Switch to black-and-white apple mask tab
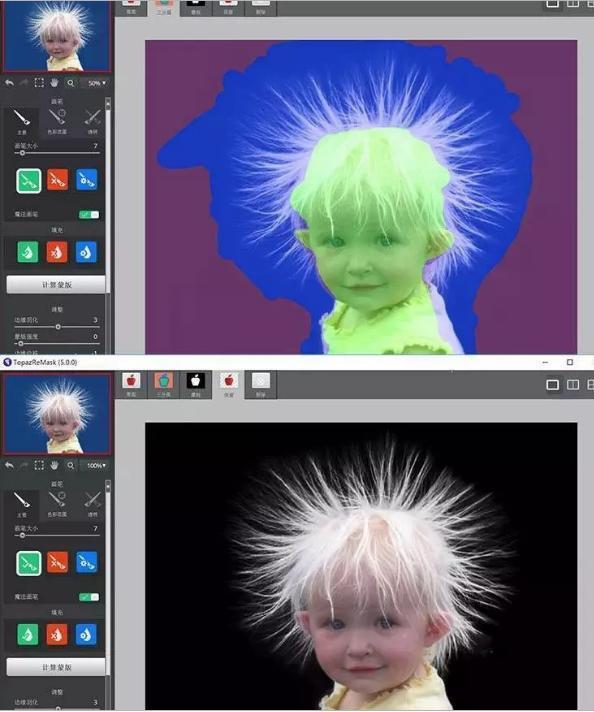The height and width of the screenshot is (712, 594). coord(196,384)
